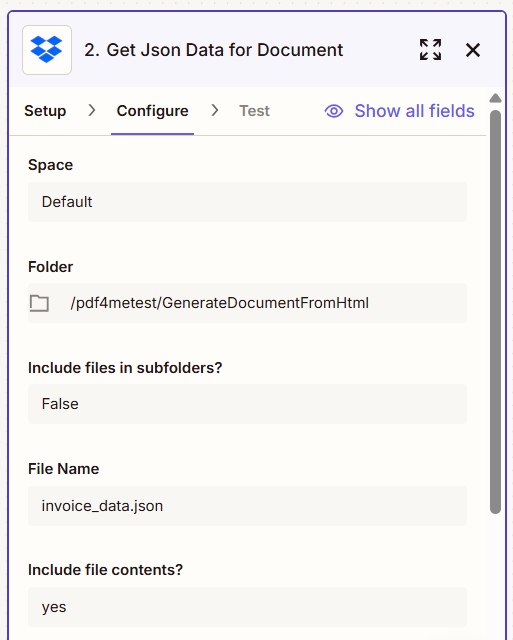Click the folder icon in Folder field
This screenshot has height=640, width=513.
point(39,303)
